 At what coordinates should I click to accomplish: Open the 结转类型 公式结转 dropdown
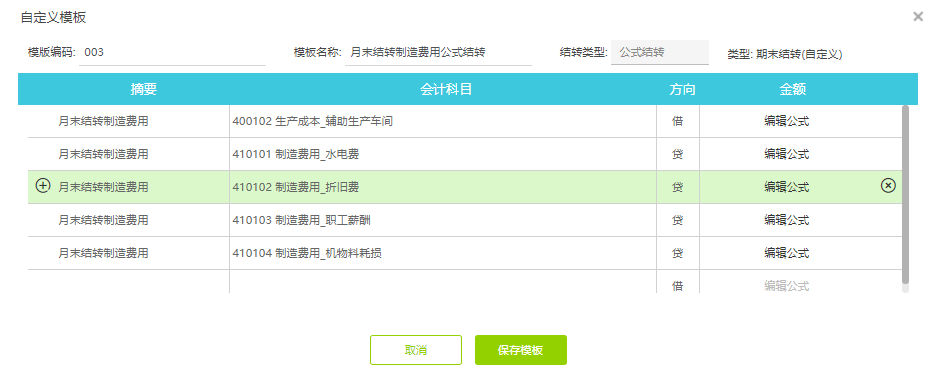coord(660,52)
